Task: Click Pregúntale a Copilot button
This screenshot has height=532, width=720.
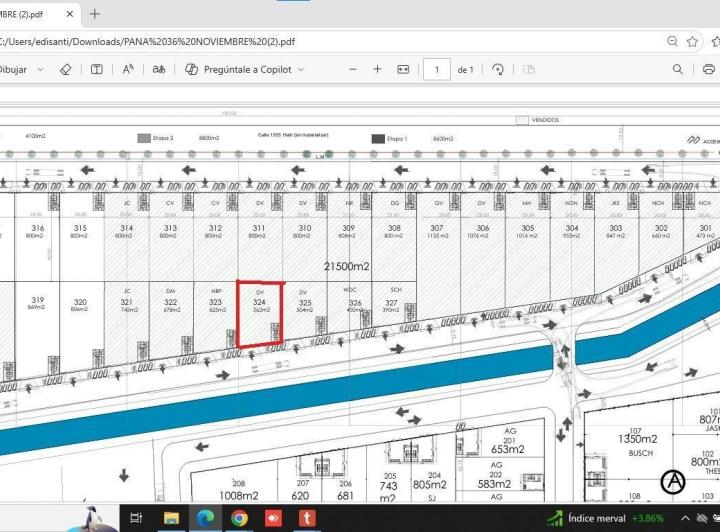Action: coord(239,70)
